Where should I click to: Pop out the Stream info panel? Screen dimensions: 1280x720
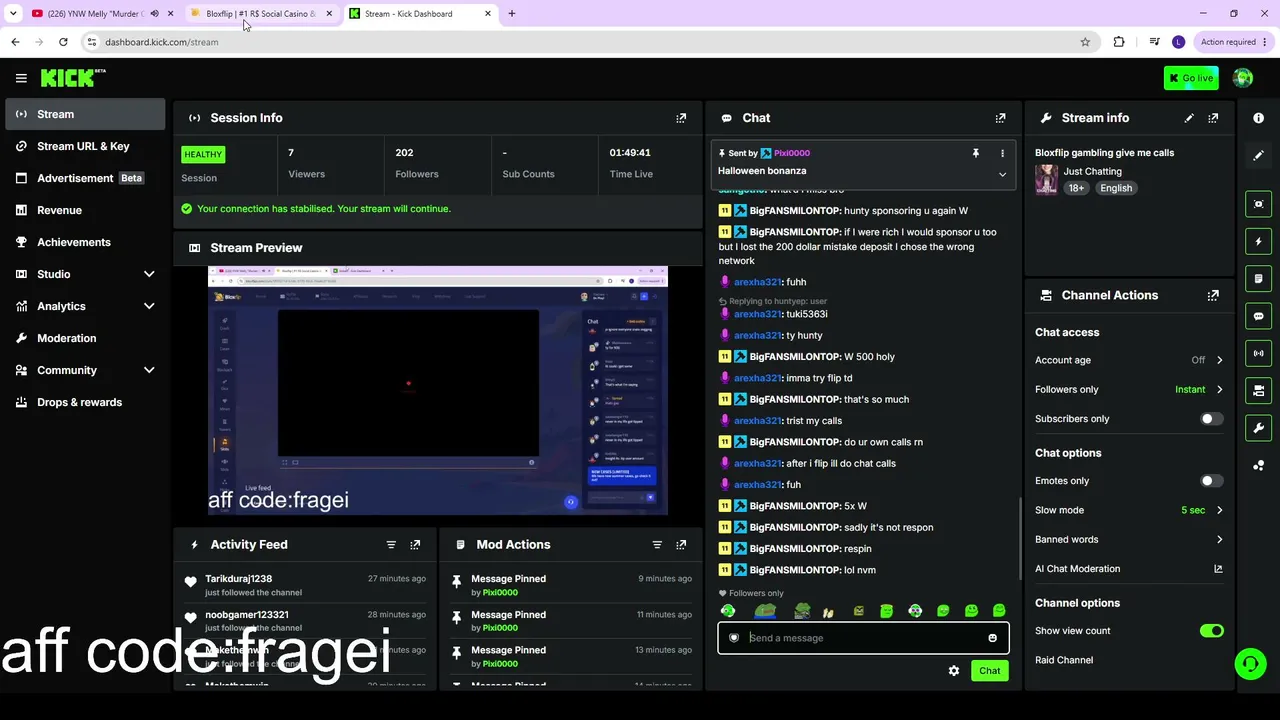click(x=1213, y=118)
